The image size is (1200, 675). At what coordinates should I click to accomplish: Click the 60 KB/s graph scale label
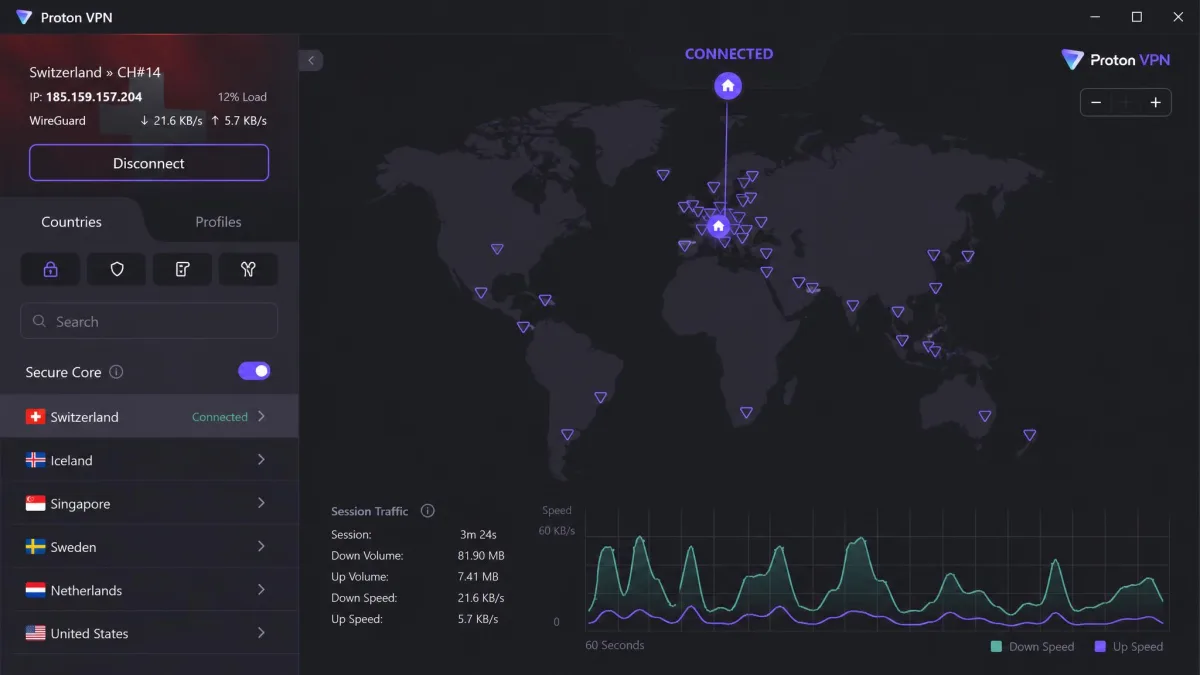click(557, 530)
